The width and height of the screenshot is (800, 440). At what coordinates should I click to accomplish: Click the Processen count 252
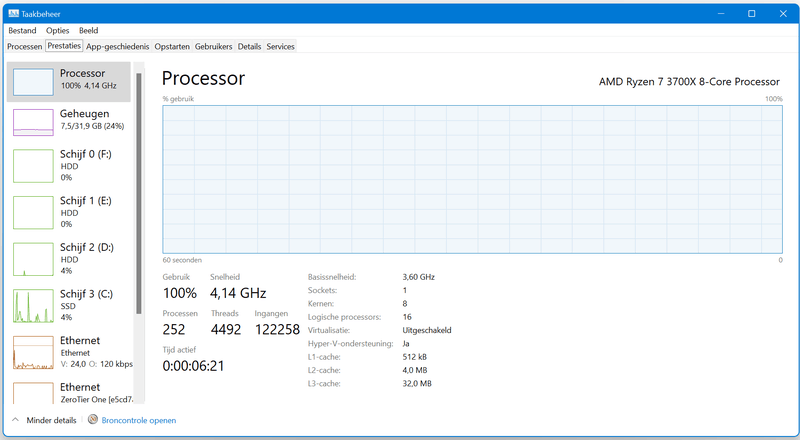174,329
